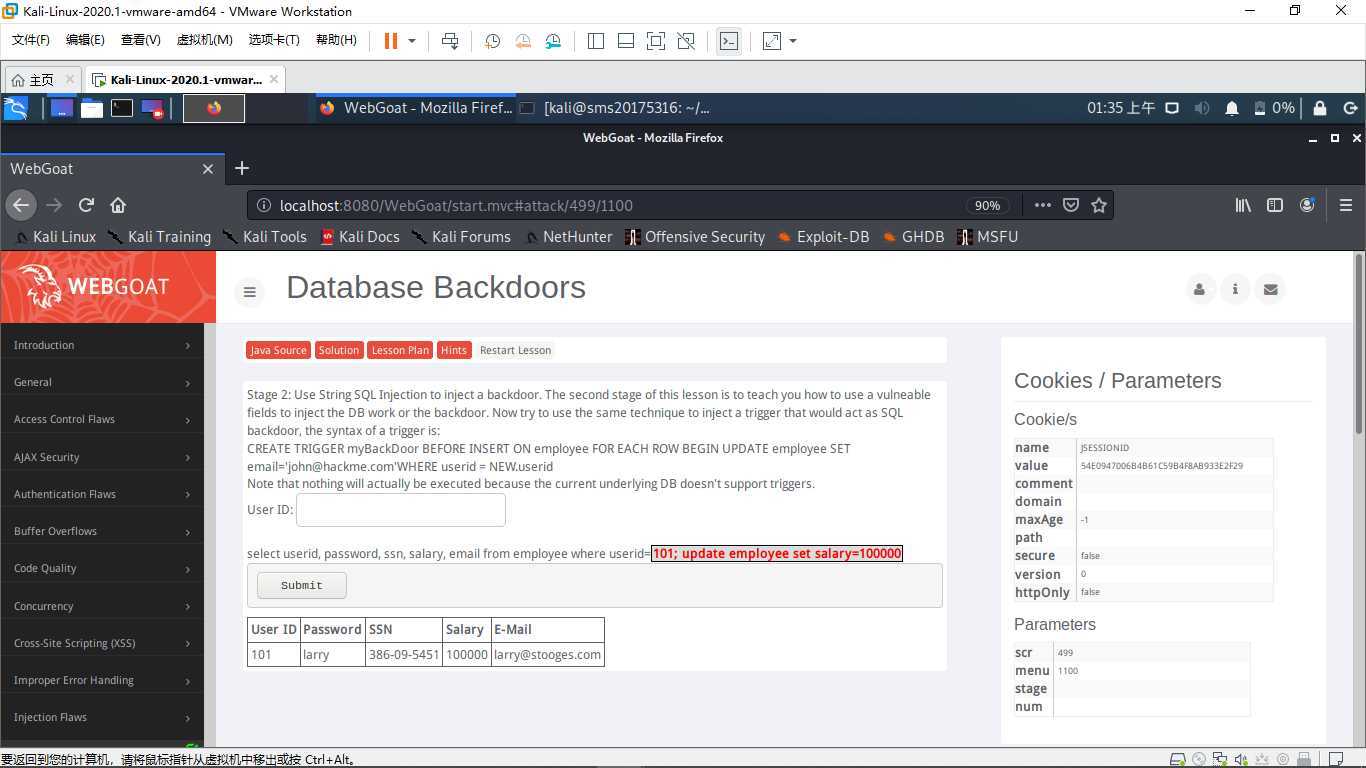Viewport: 1366px width, 768px height.
Task: Click Restart Lesson
Action: point(515,350)
